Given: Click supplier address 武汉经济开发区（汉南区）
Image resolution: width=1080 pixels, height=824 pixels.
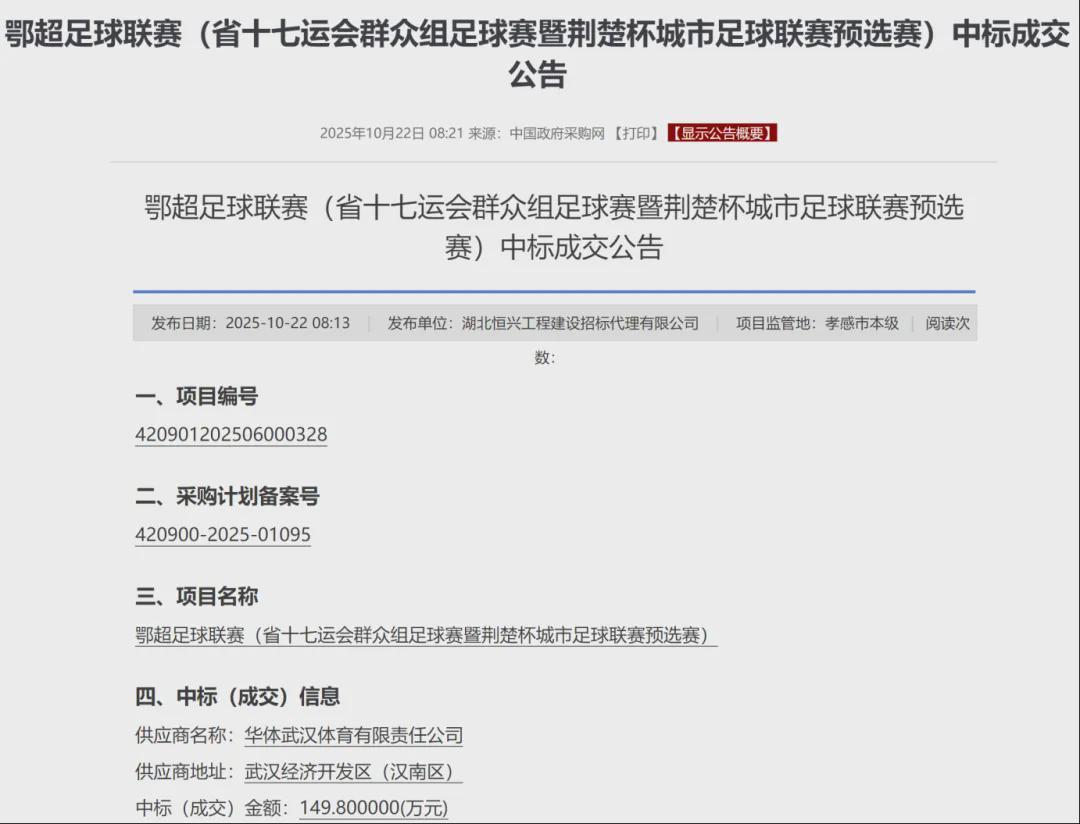Looking at the screenshot, I should point(354,772).
